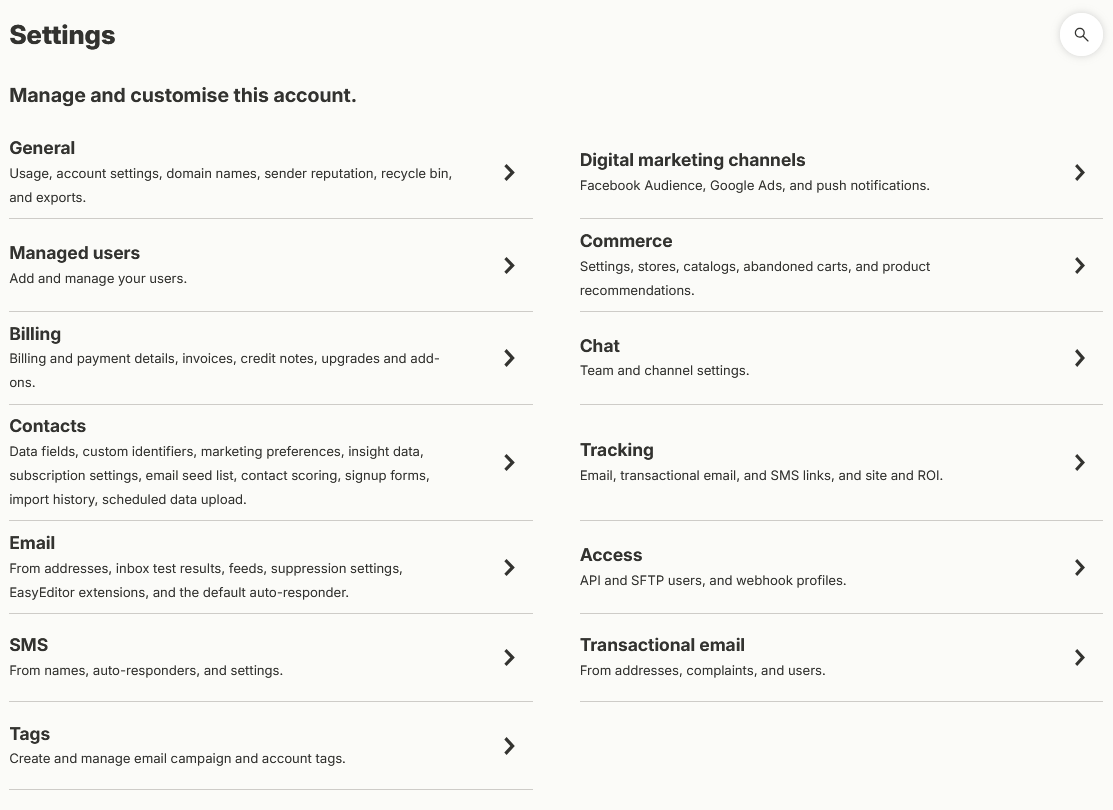1113x810 pixels.
Task: Open the settings search magnifier icon
Action: (x=1081, y=34)
